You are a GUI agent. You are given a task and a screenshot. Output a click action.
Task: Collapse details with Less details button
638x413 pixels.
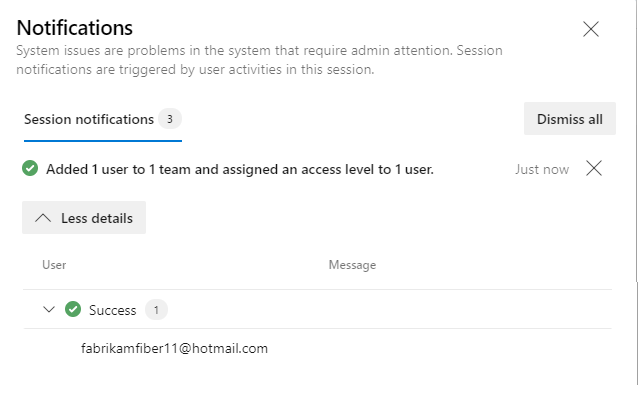coord(84,217)
